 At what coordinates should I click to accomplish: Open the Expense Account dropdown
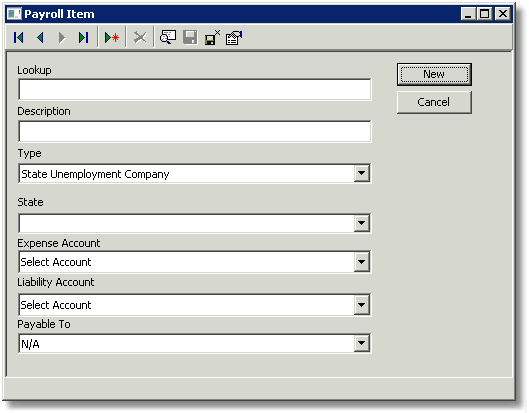coord(362,262)
